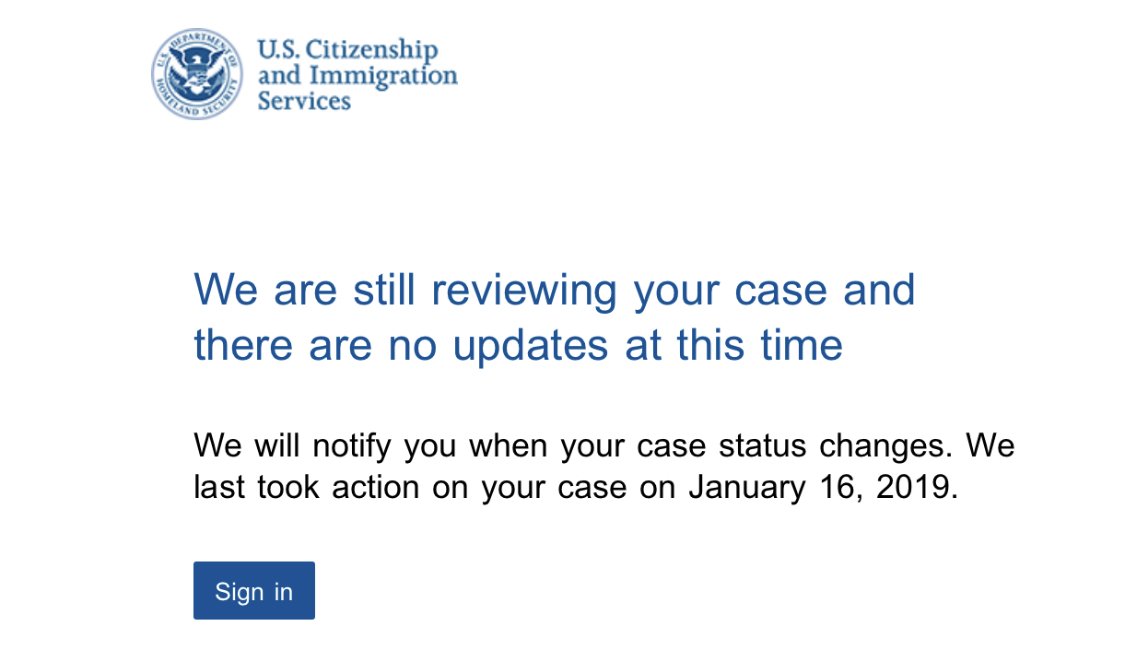
Task: Click the 'no updates at this time' heading line
Action: [x=518, y=345]
